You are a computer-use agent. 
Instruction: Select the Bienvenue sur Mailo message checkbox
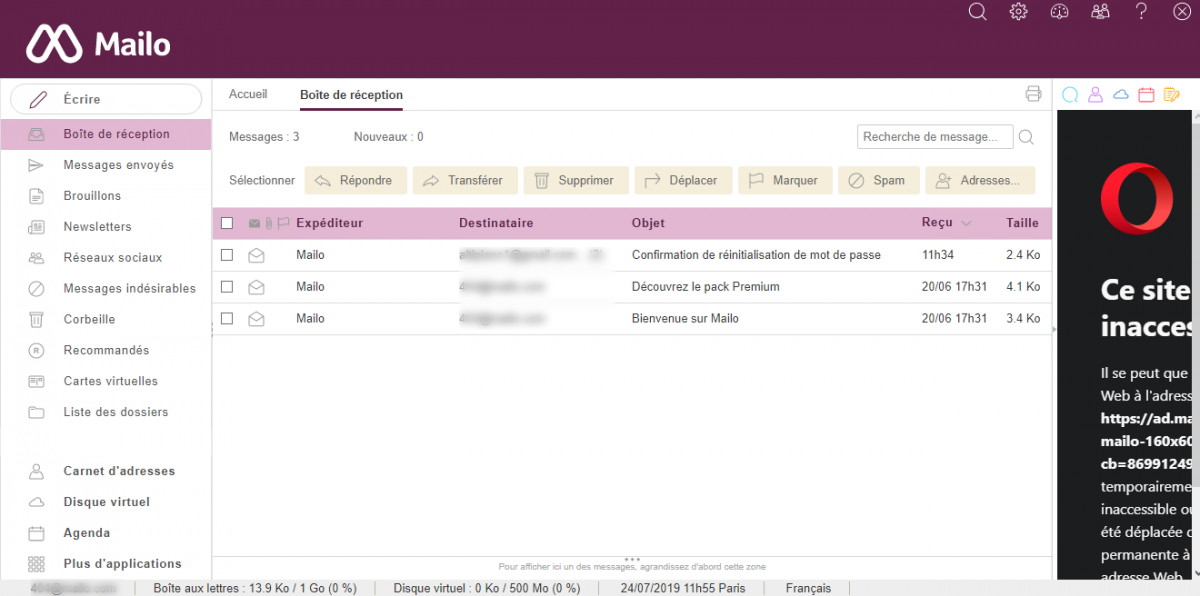227,318
